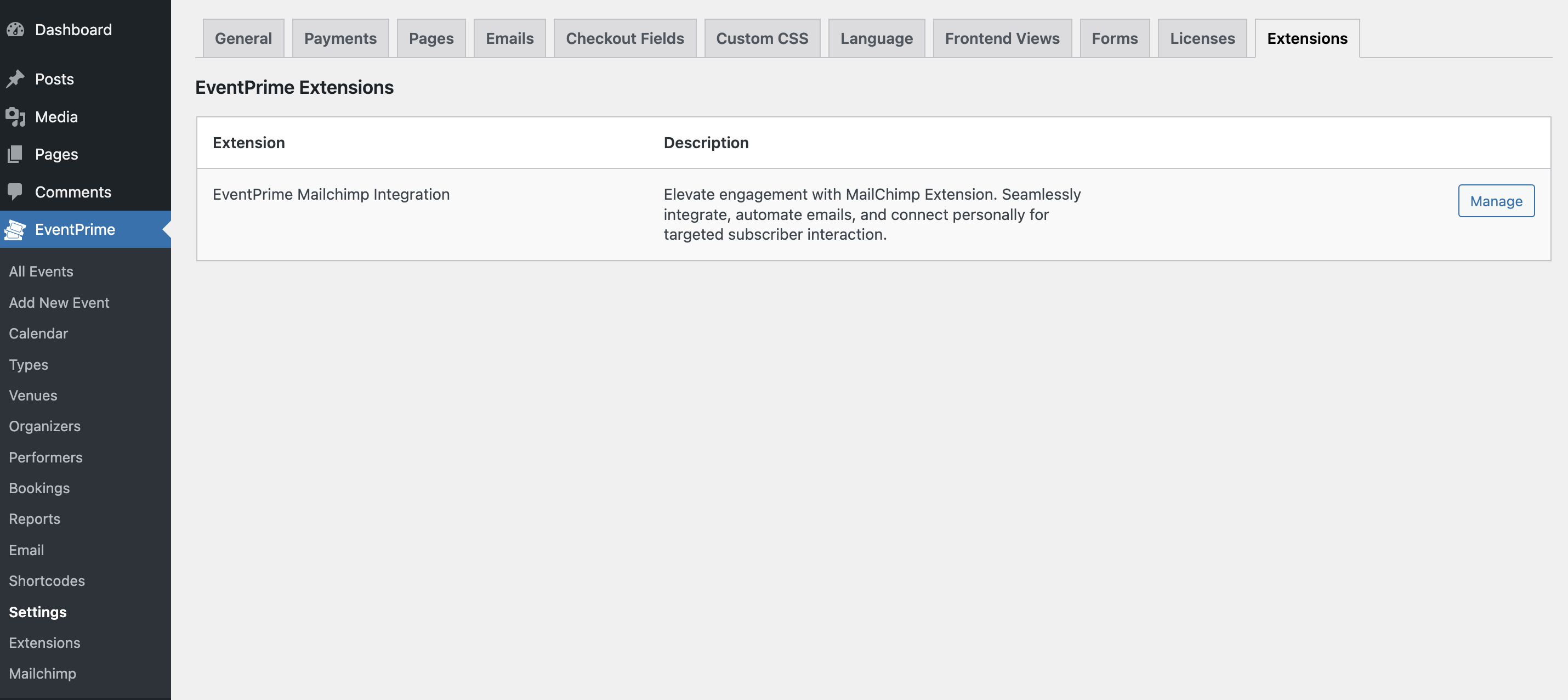Screen dimensions: 1568x700
Task: Go to Mailchimp in the sidebar
Action: (42, 673)
